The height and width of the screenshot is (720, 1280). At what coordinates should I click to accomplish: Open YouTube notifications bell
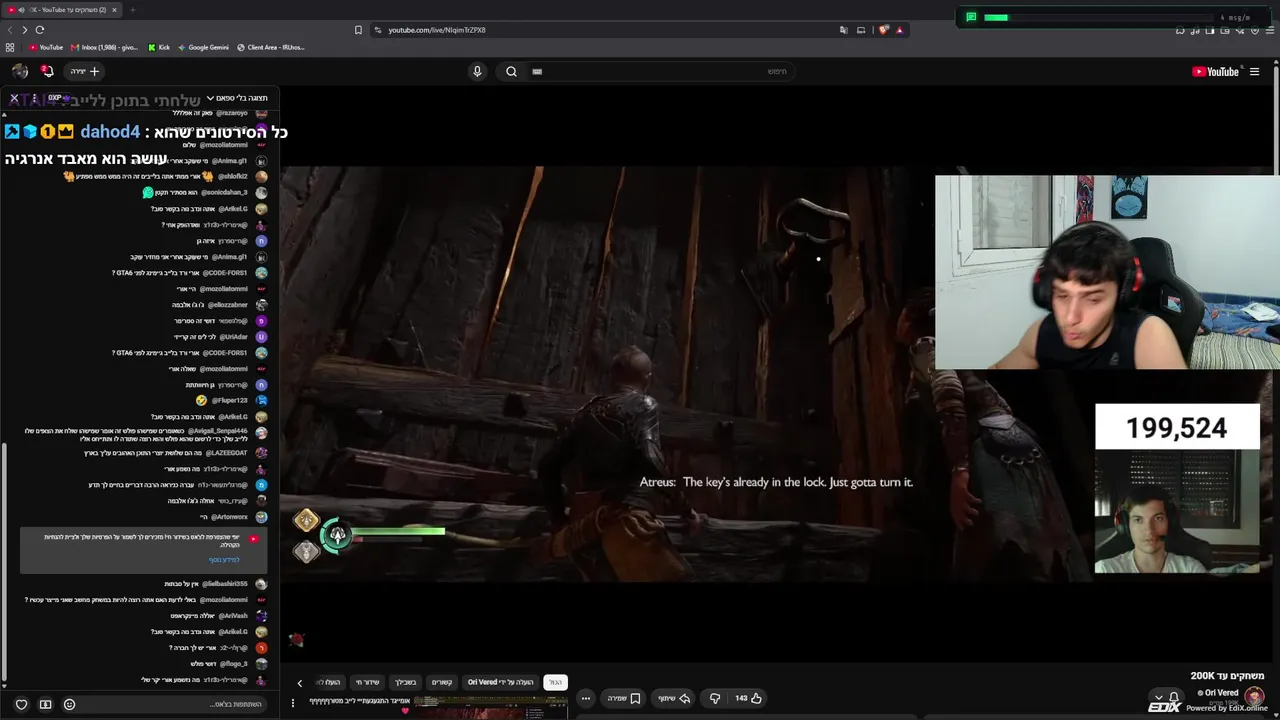point(47,71)
